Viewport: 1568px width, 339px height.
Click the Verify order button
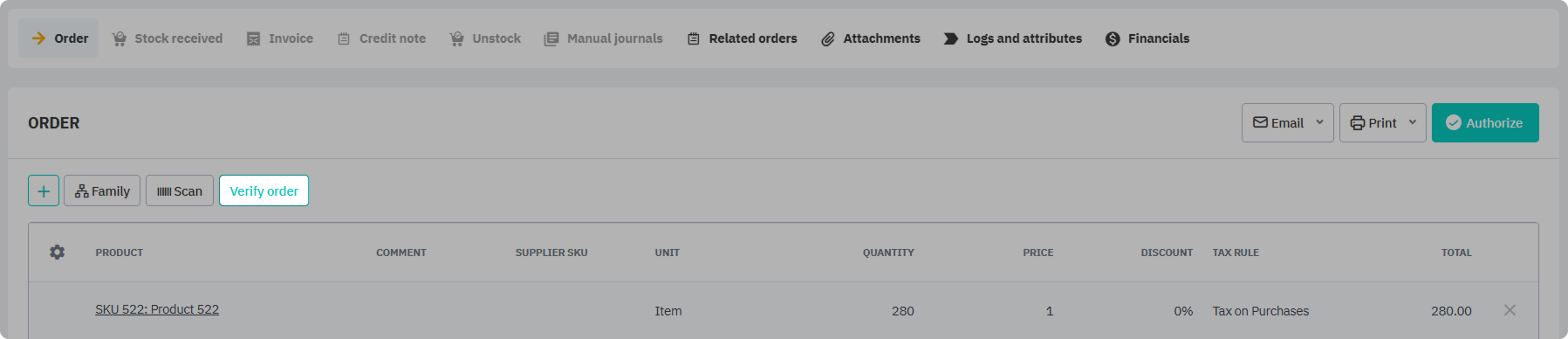tap(264, 190)
